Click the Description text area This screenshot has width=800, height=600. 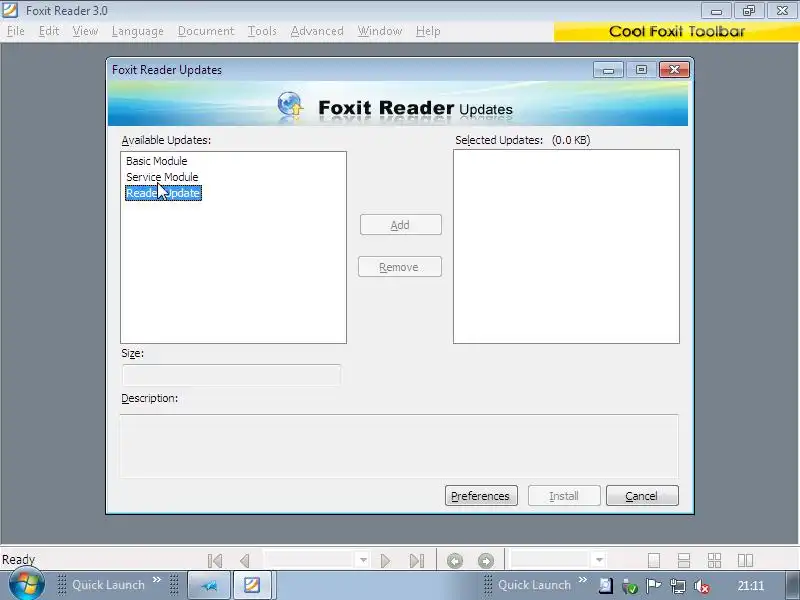399,446
